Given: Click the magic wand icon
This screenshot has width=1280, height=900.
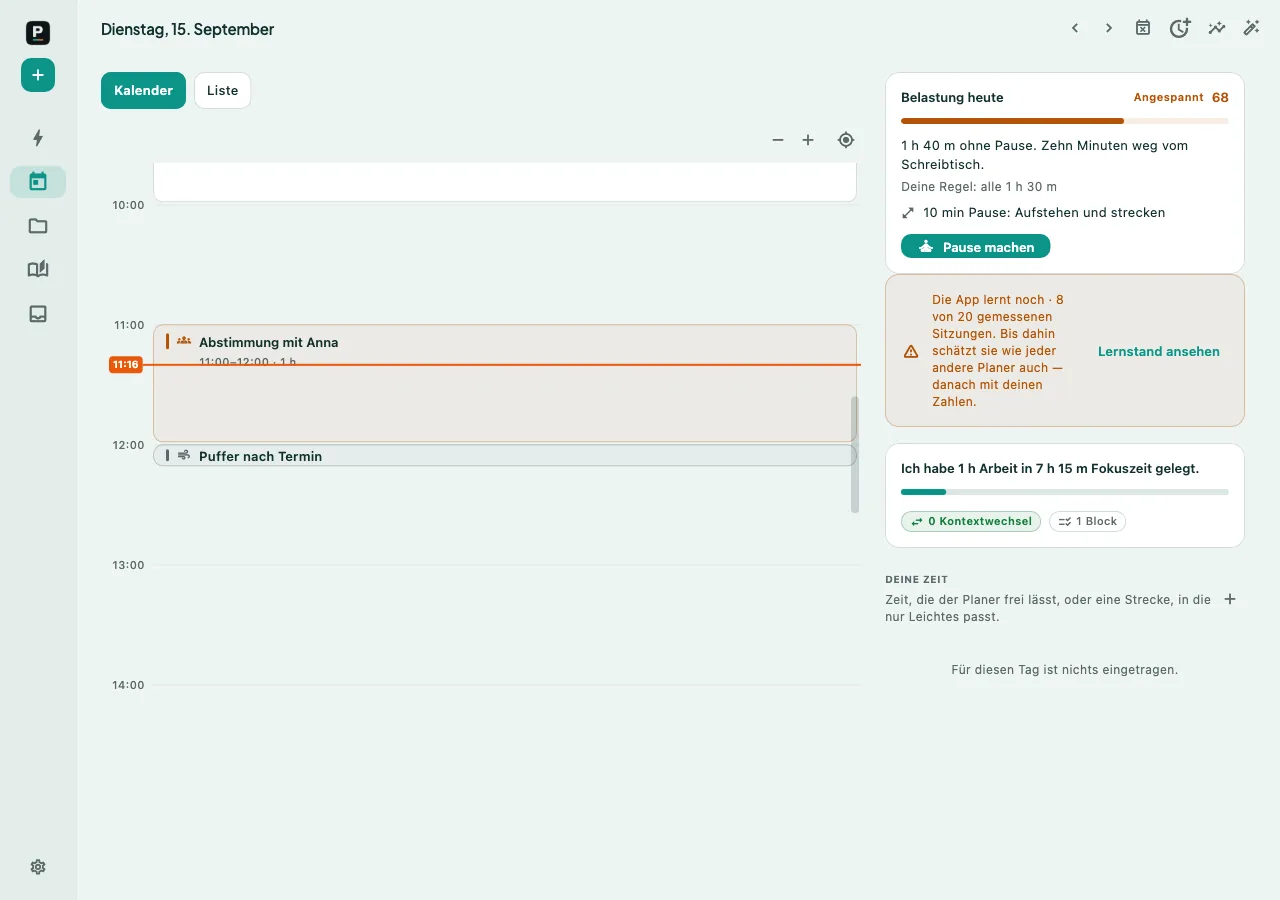Looking at the screenshot, I should click(x=1251, y=28).
